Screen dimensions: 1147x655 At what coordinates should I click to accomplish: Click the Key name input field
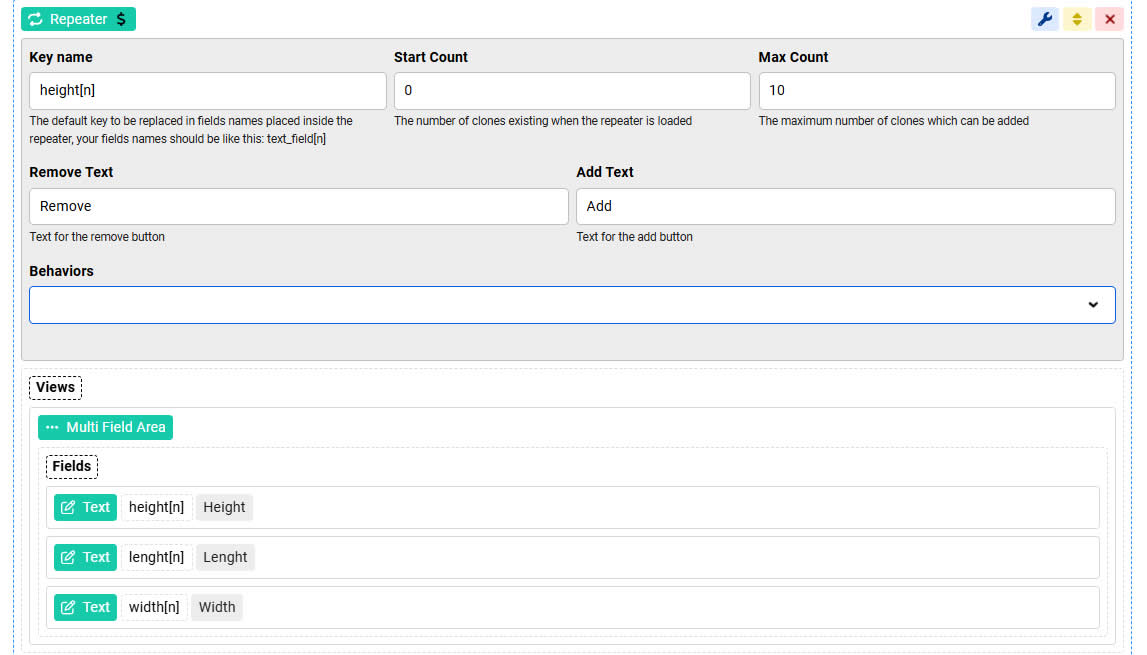click(208, 91)
